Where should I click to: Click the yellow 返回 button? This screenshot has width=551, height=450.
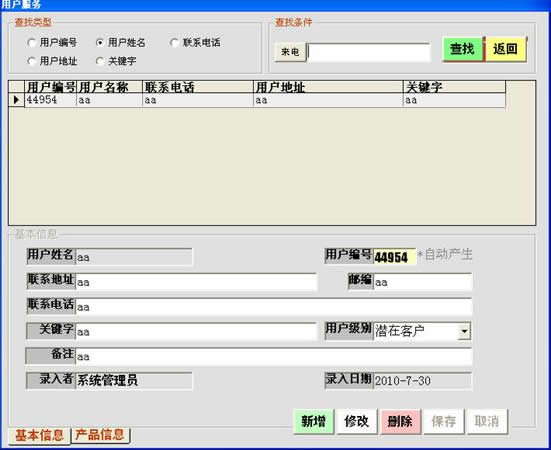(505, 49)
